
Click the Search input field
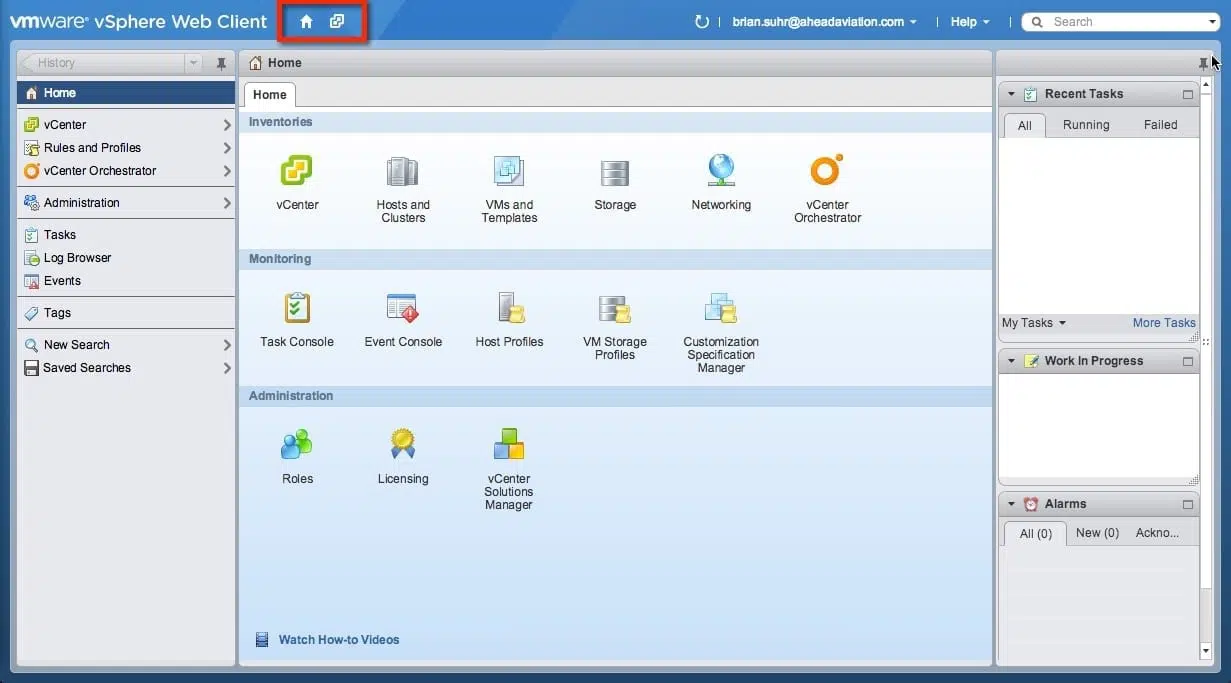(1120, 22)
